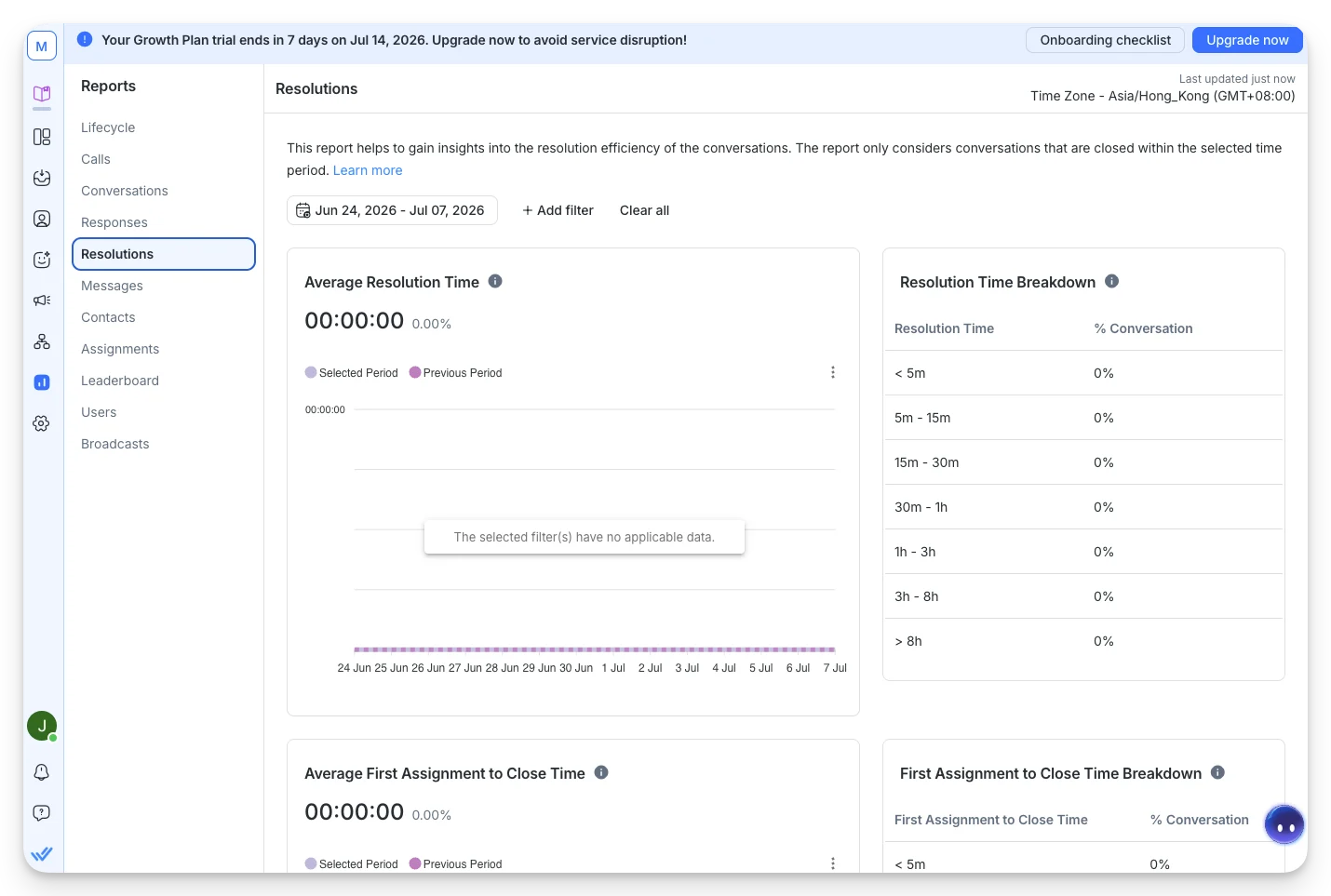Image resolution: width=1331 pixels, height=896 pixels.
Task: Show info for Resolution Time Breakdown
Action: (1111, 281)
